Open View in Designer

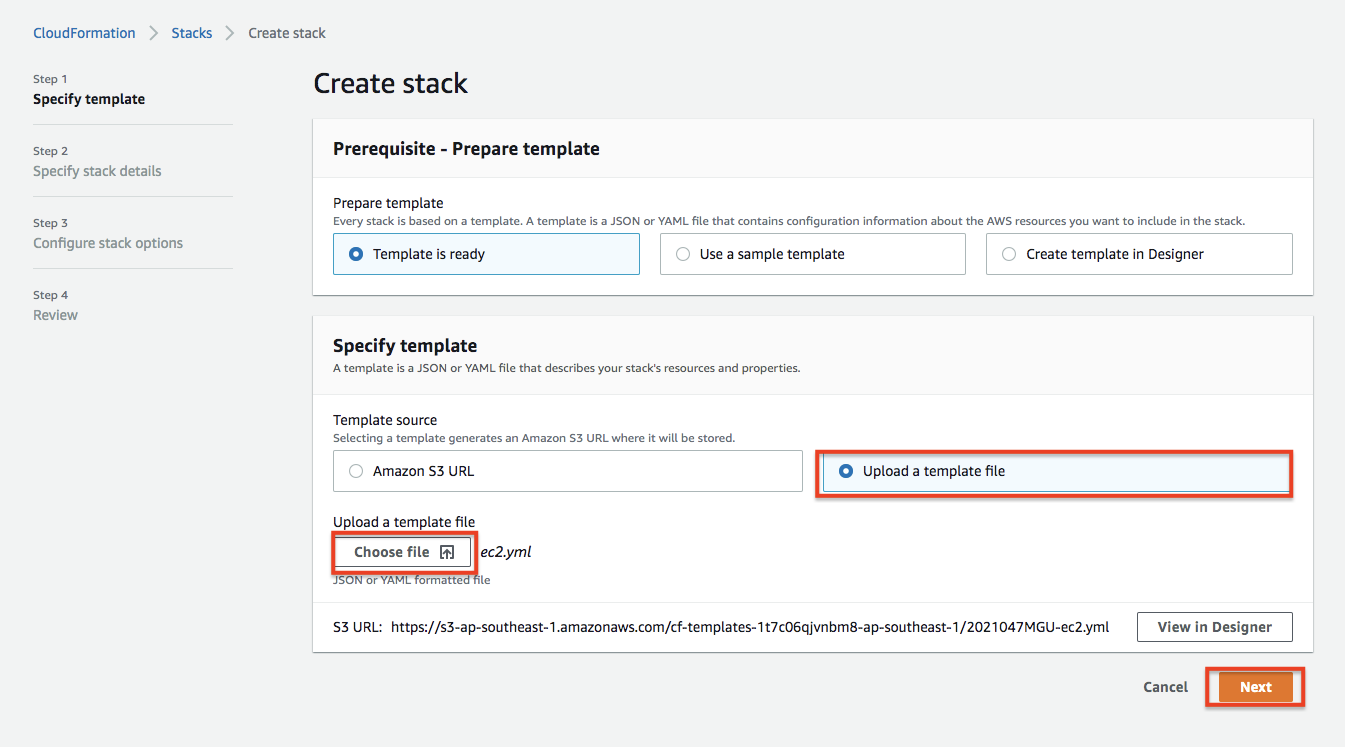click(1215, 627)
